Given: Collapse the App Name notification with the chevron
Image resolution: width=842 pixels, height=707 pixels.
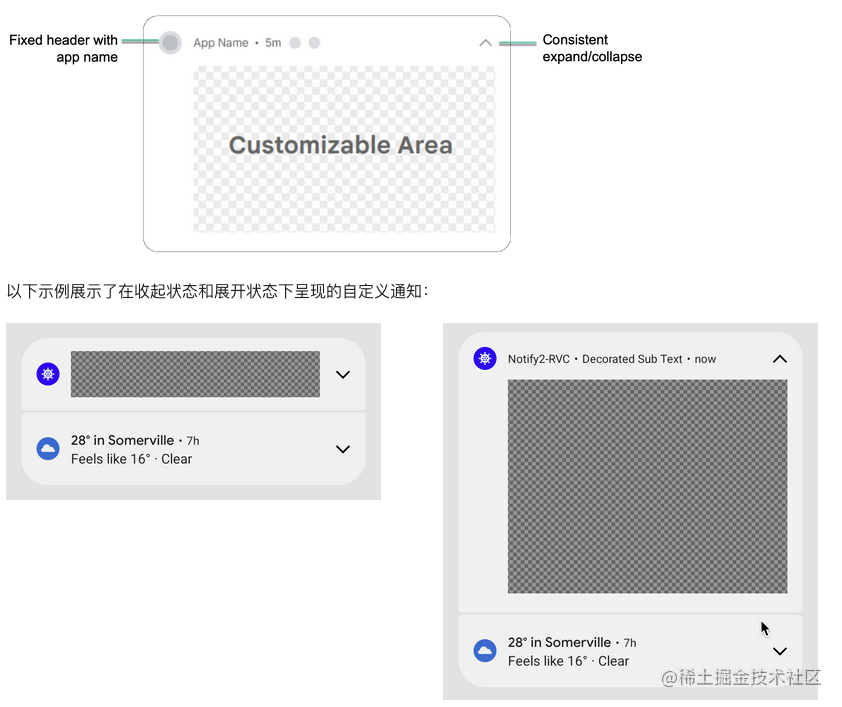Looking at the screenshot, I should pos(485,43).
